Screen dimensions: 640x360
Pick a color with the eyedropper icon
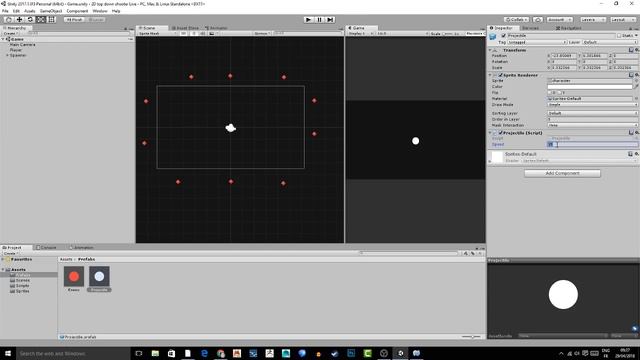point(636,87)
